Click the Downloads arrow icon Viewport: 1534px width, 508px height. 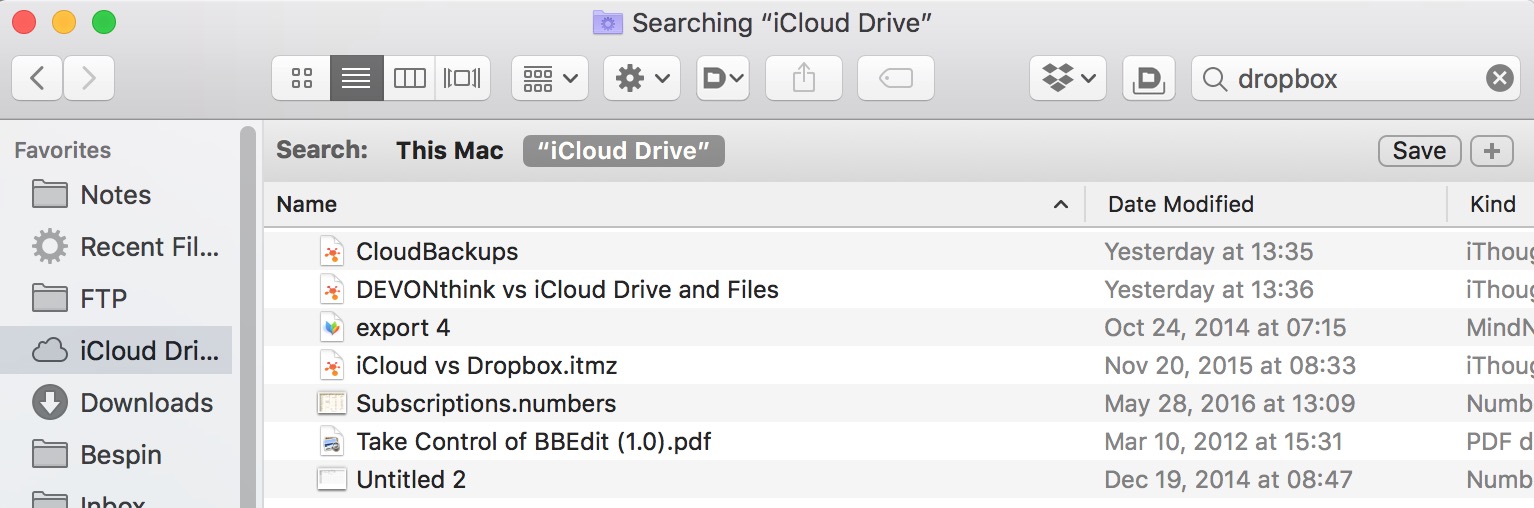[50, 403]
